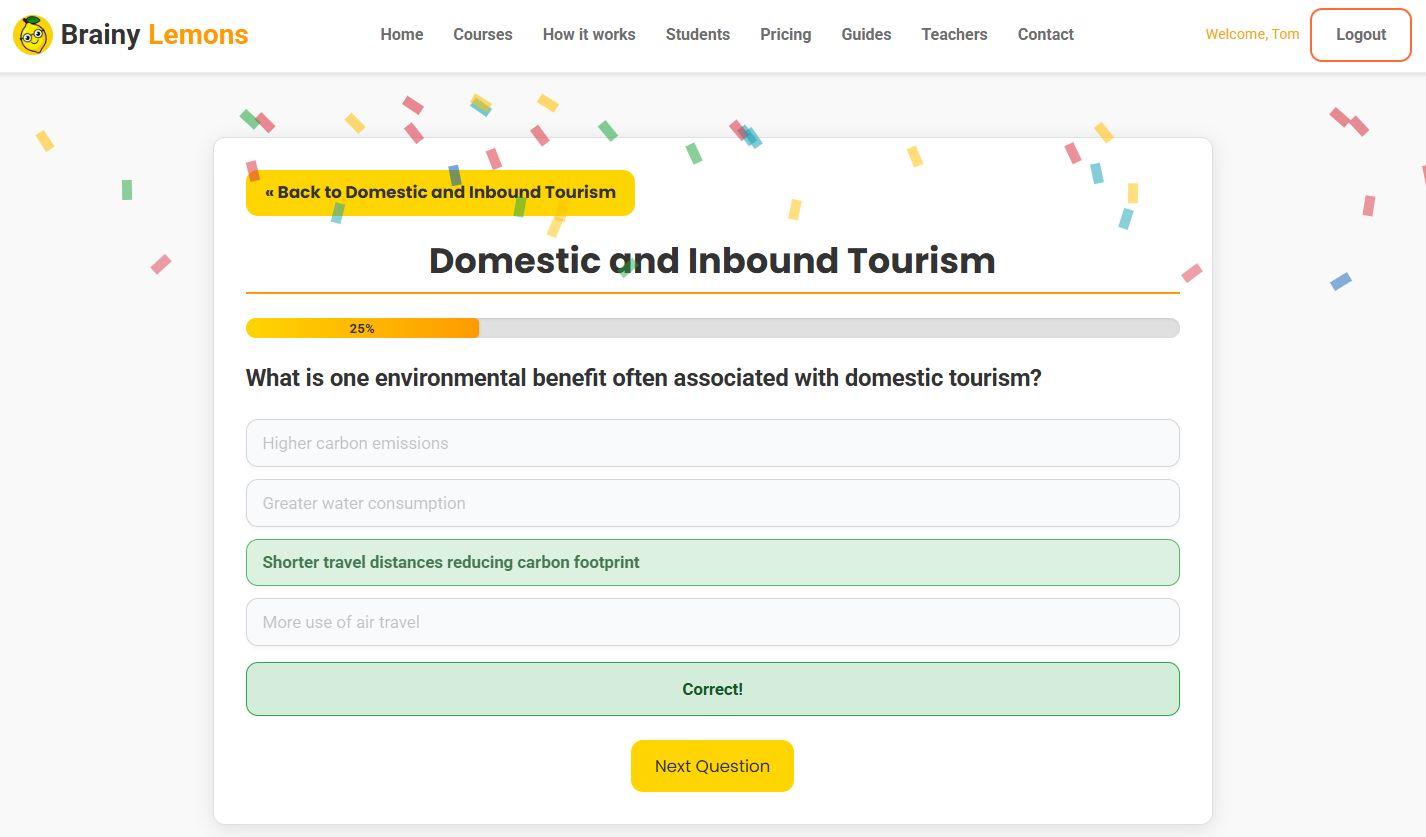Image resolution: width=1426 pixels, height=837 pixels.
Task: Click the 'Correct!' feedback banner
Action: tap(713, 689)
